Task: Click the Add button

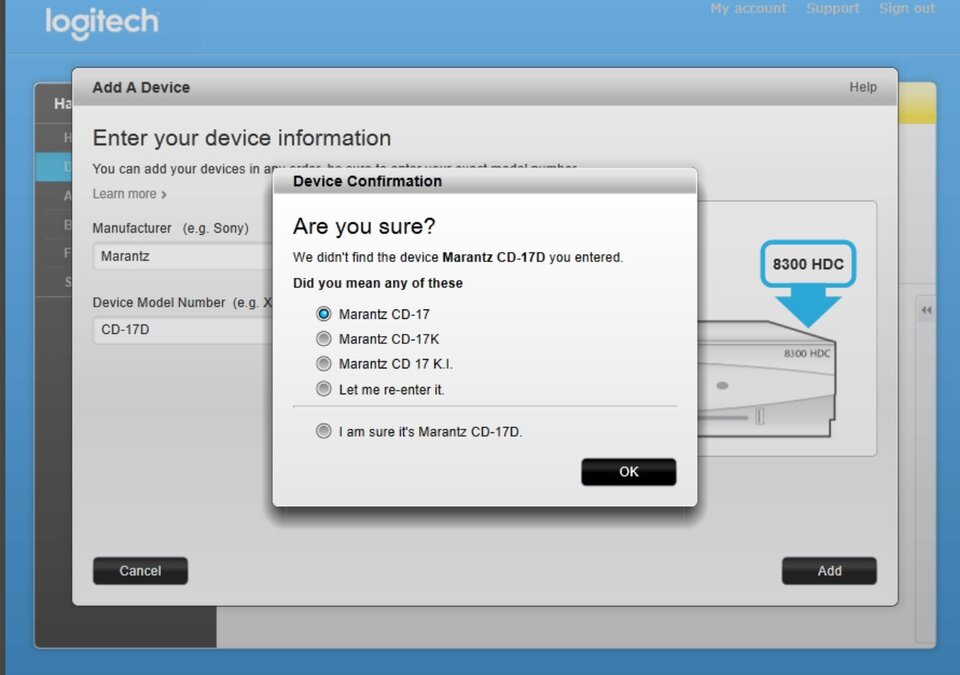Action: [829, 571]
